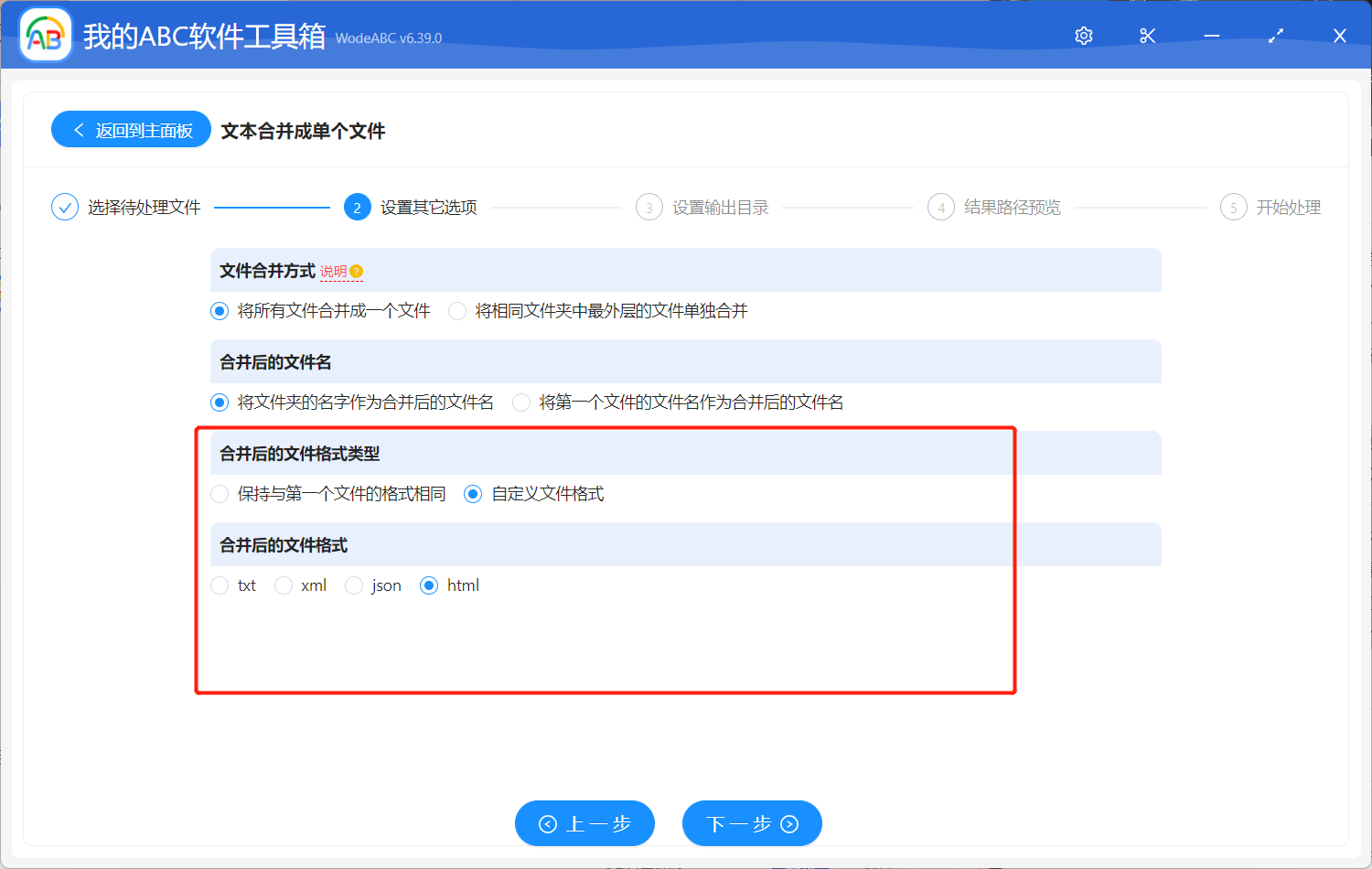Choose the xml output format
This screenshot has width=1372, height=869.
(284, 585)
